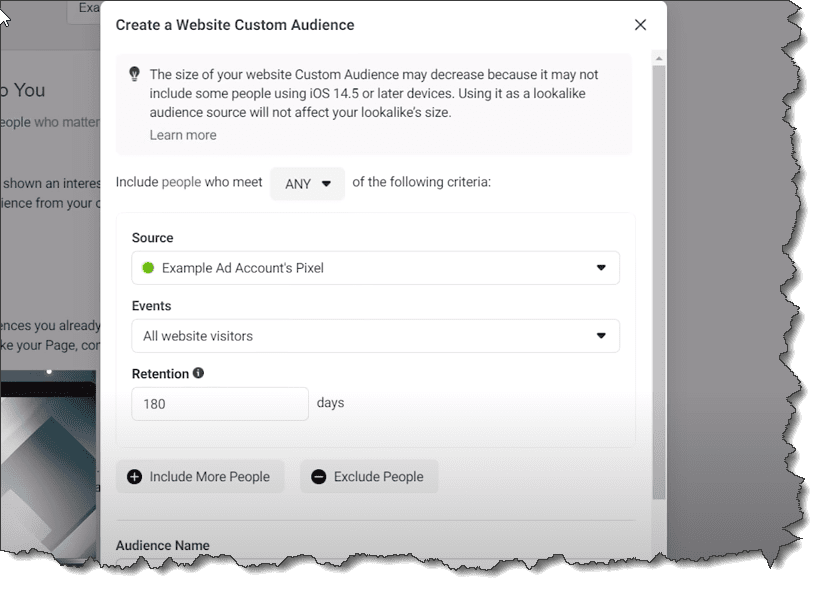Click the green pixel status dot

click(x=148, y=268)
